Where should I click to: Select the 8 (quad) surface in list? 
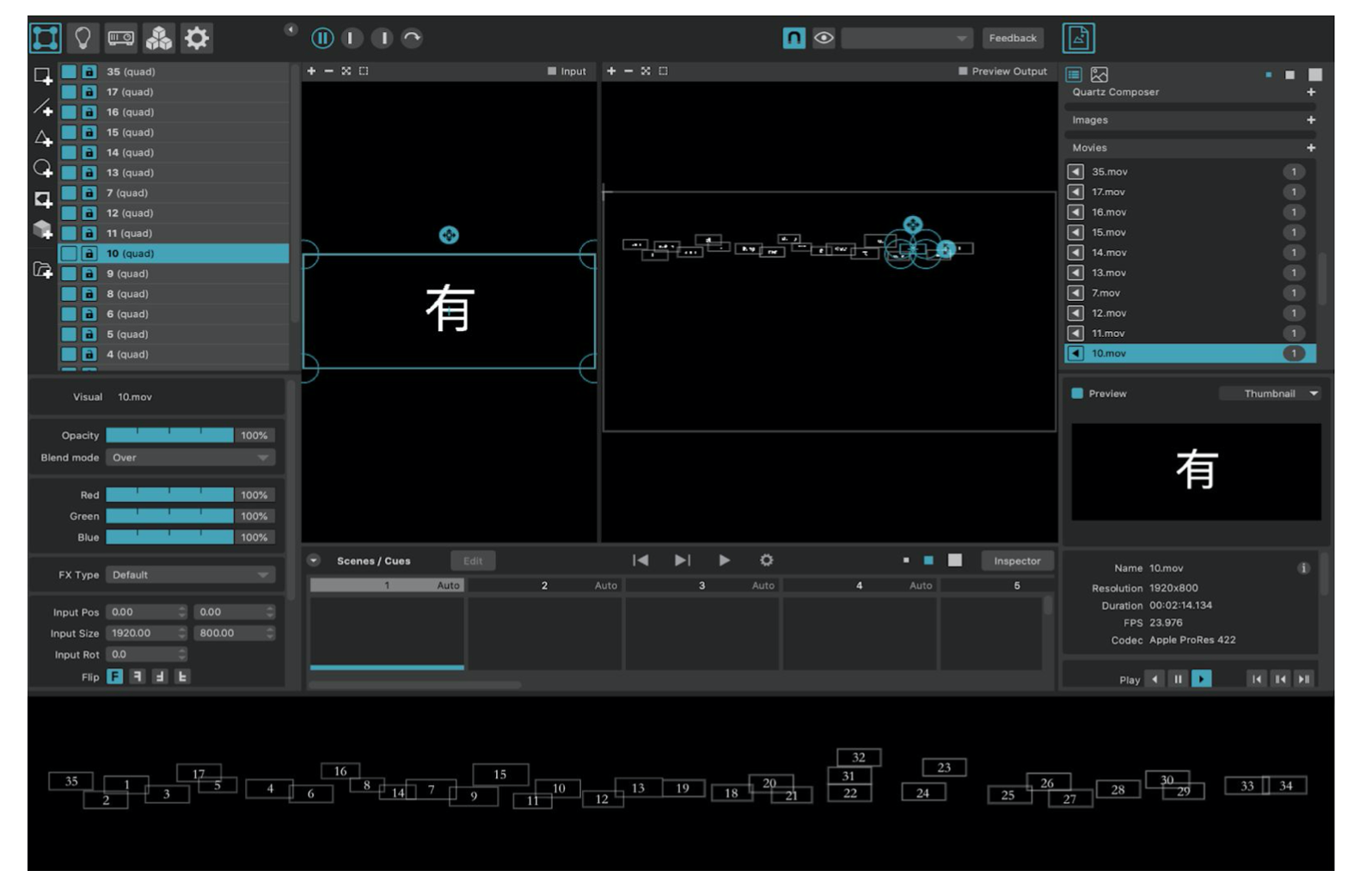tap(174, 294)
